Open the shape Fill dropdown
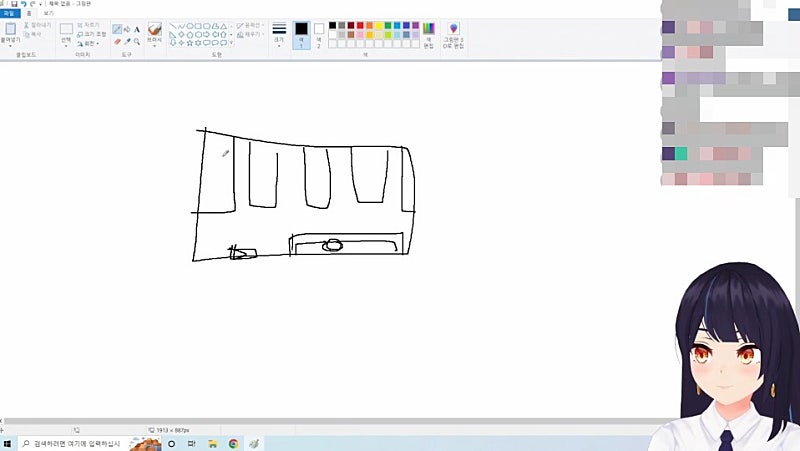The image size is (800, 451). (x=250, y=34)
